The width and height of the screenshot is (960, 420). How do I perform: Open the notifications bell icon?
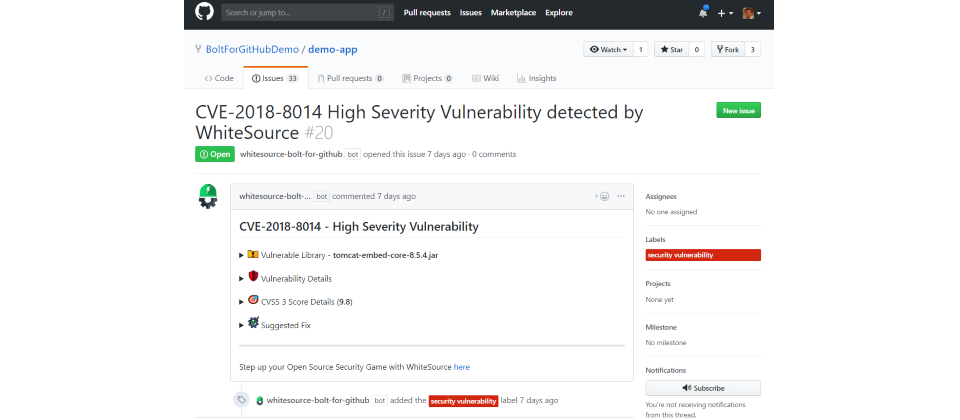(703, 13)
